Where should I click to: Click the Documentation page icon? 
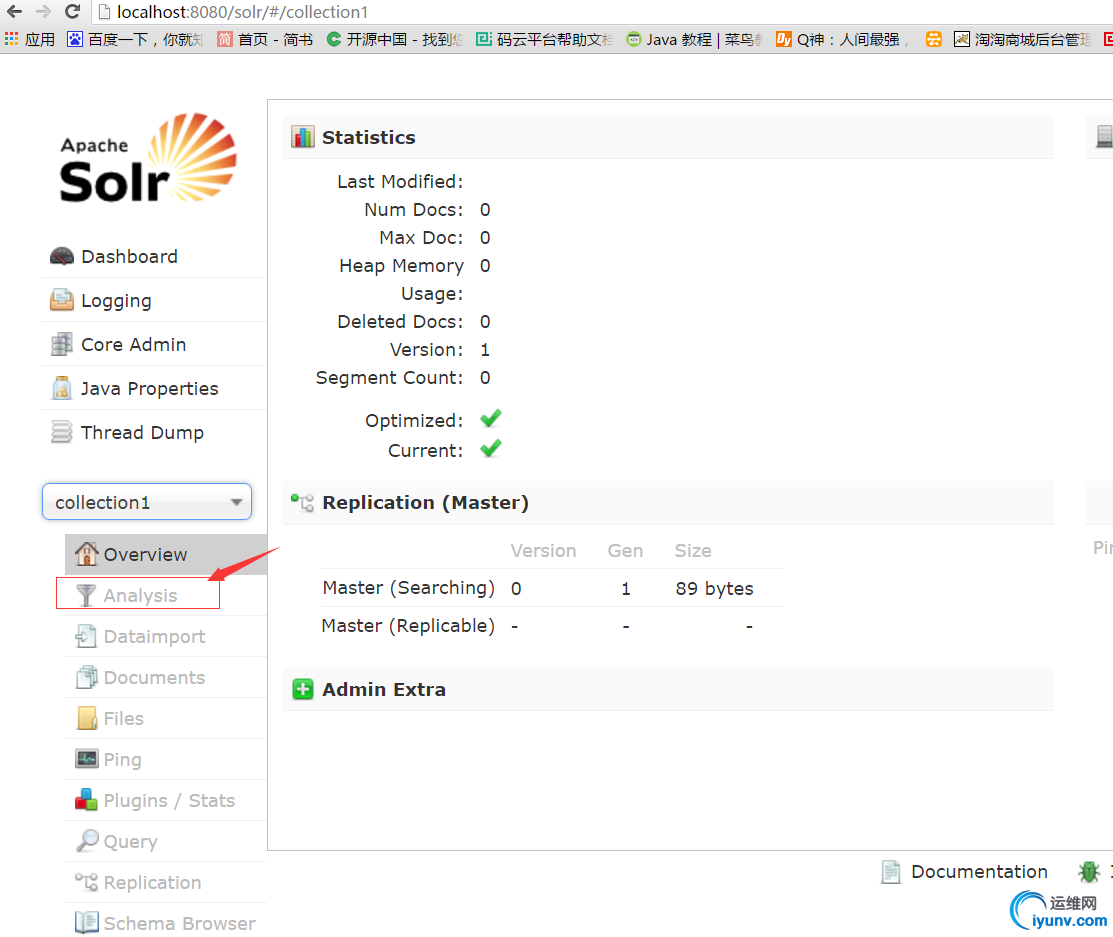(x=890, y=871)
